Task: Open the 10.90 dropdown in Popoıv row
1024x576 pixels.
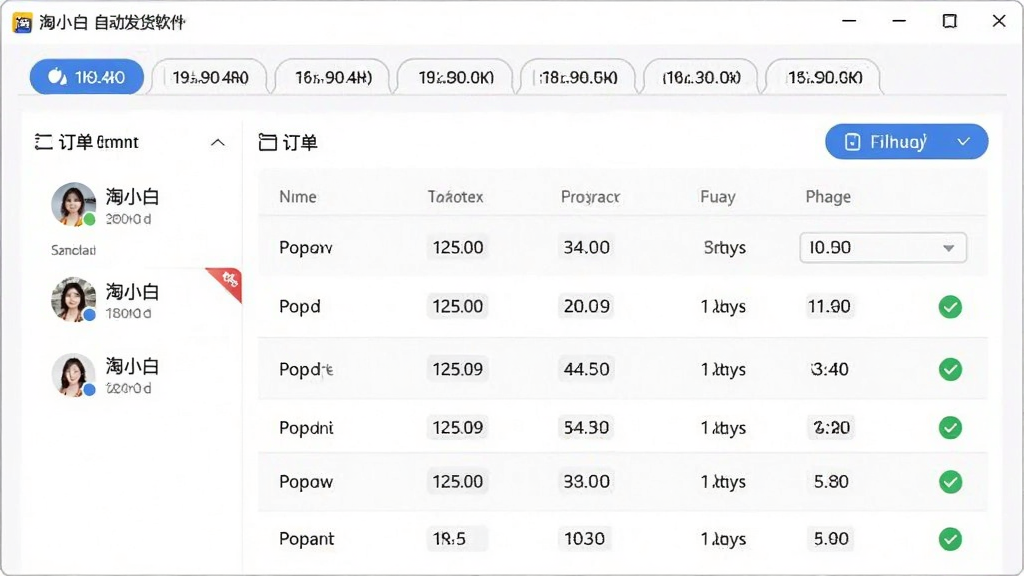Action: point(883,248)
